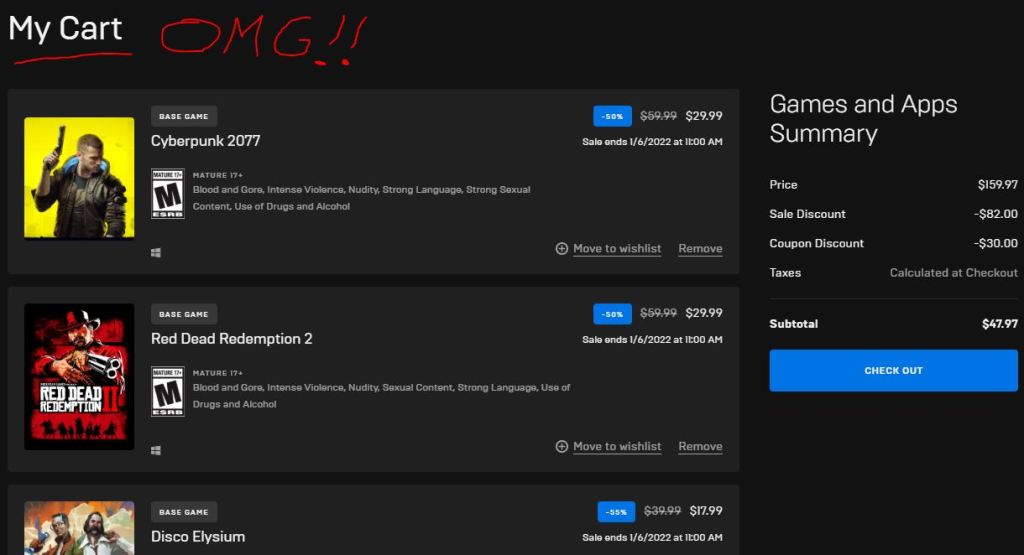Remove Red Dead Redemption 2 from the cart
1024x555 pixels.
[x=700, y=447]
